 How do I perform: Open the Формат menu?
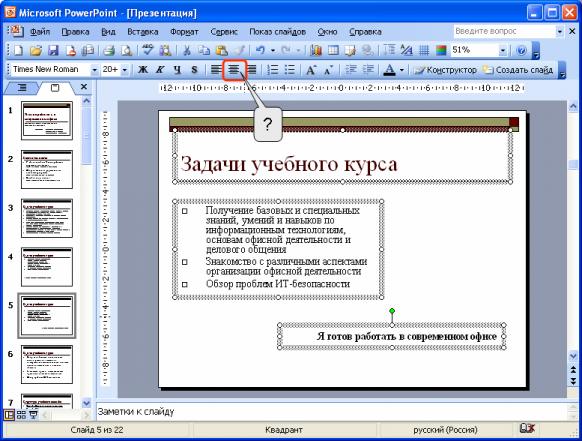click(x=184, y=32)
